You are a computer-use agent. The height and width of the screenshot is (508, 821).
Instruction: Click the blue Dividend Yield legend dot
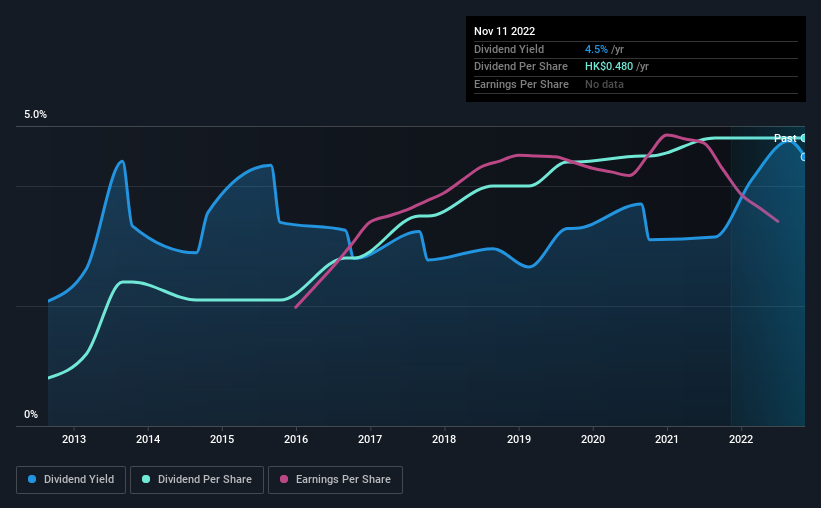[32, 479]
